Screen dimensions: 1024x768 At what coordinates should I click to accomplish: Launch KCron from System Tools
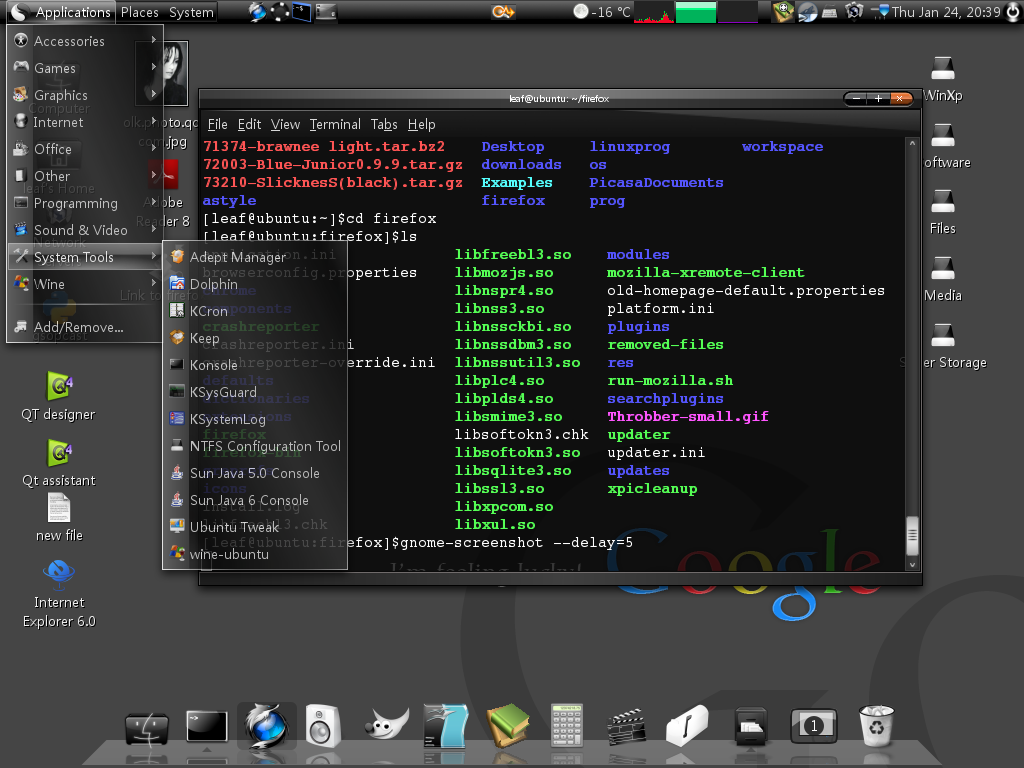point(255,312)
